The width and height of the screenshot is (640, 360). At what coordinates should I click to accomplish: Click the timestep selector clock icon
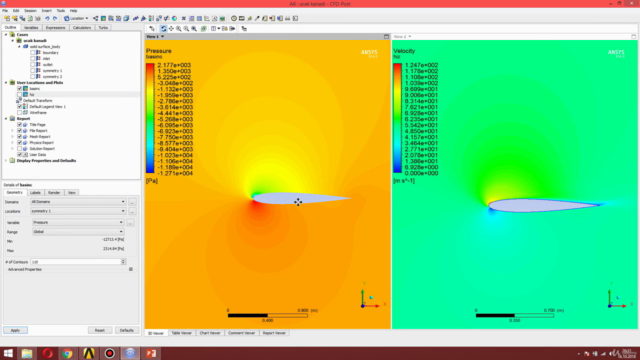(234, 18)
